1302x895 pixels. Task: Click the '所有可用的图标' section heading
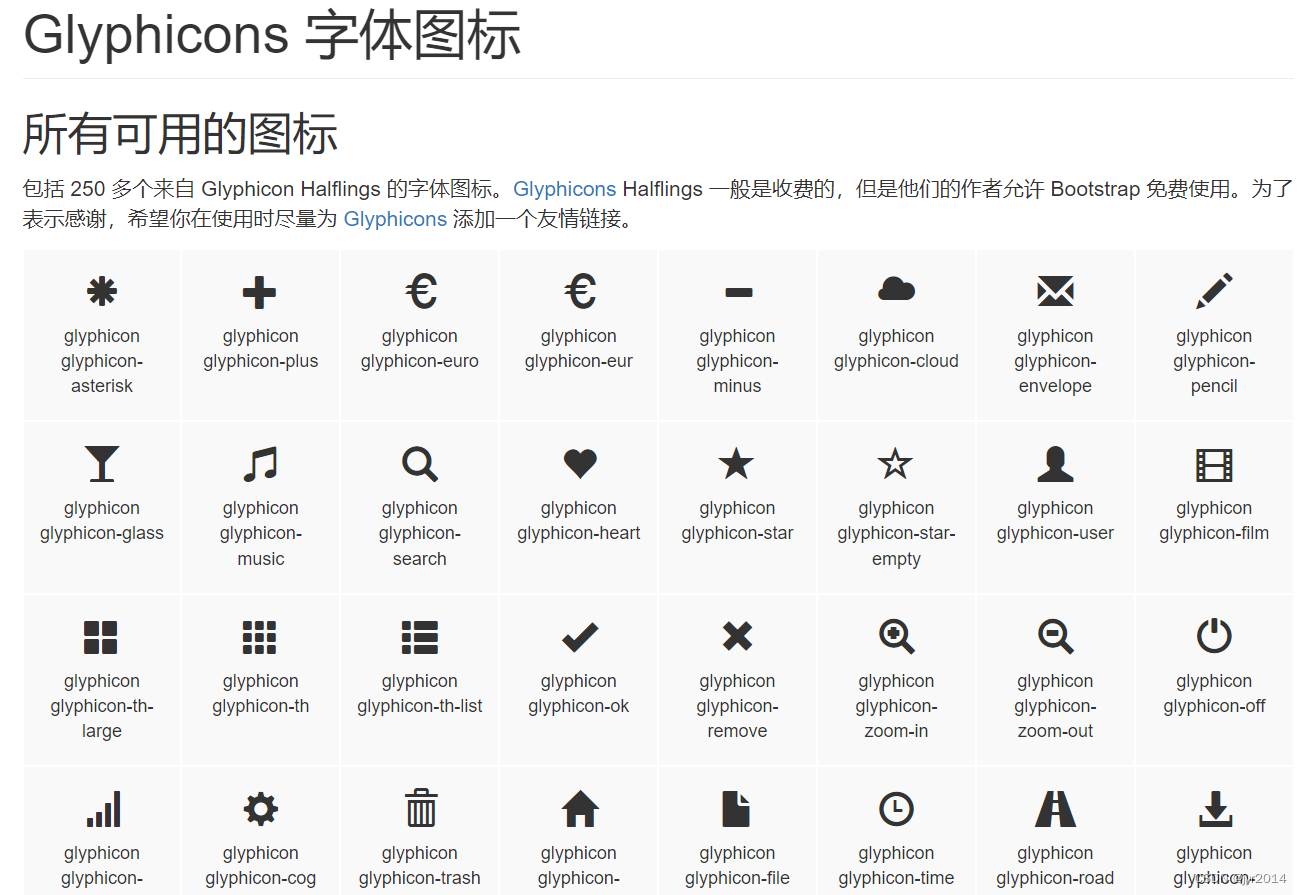[181, 134]
